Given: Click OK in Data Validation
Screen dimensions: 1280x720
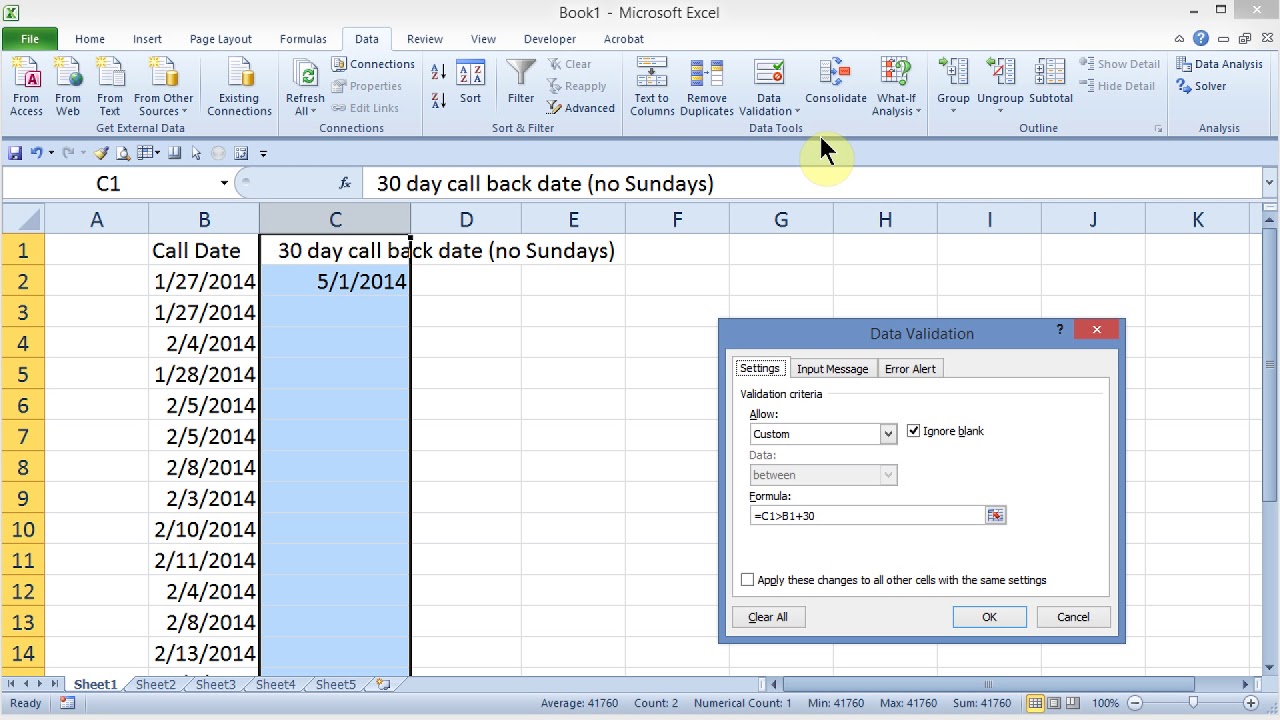Looking at the screenshot, I should pyautogui.click(x=989, y=617).
